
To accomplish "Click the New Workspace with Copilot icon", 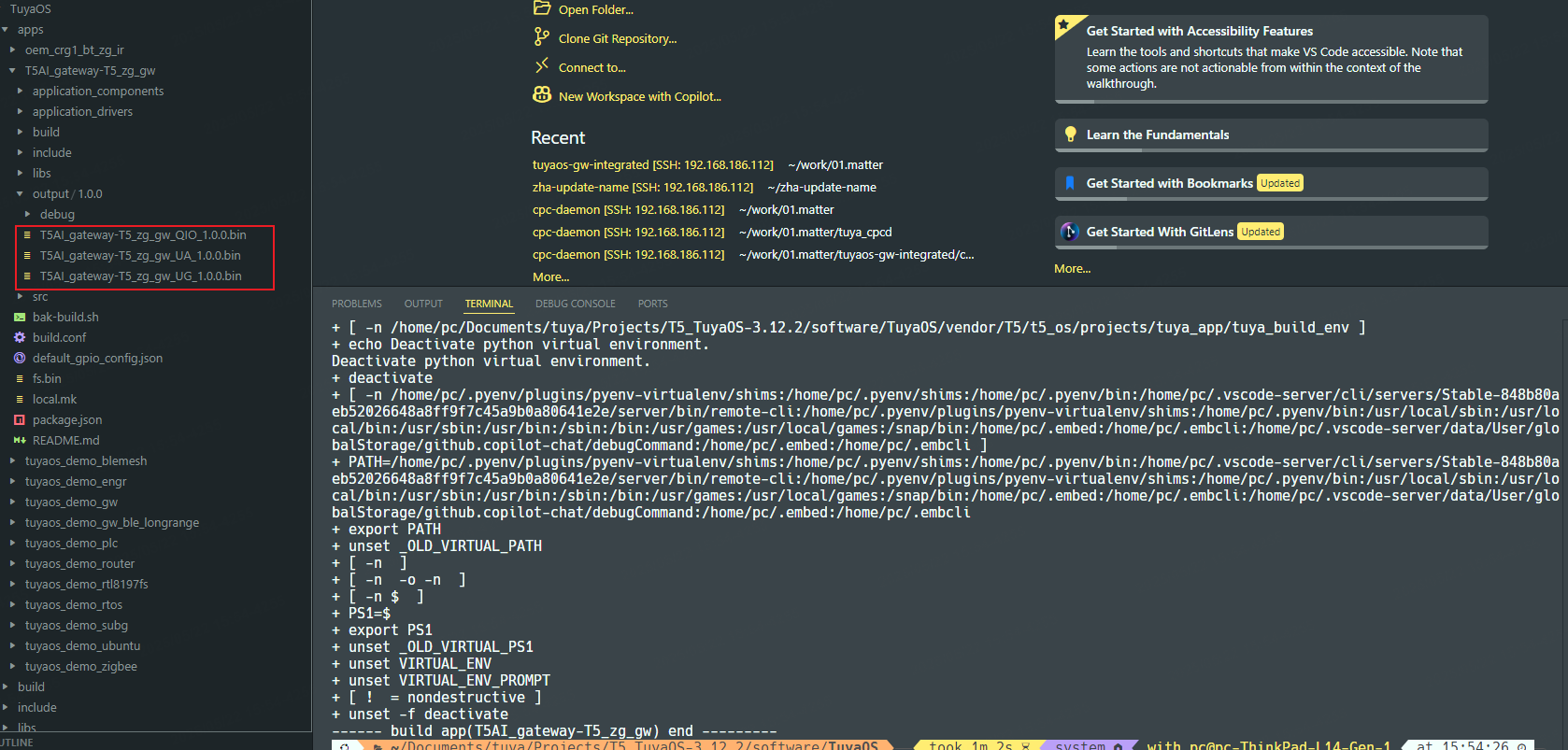I will tap(542, 95).
